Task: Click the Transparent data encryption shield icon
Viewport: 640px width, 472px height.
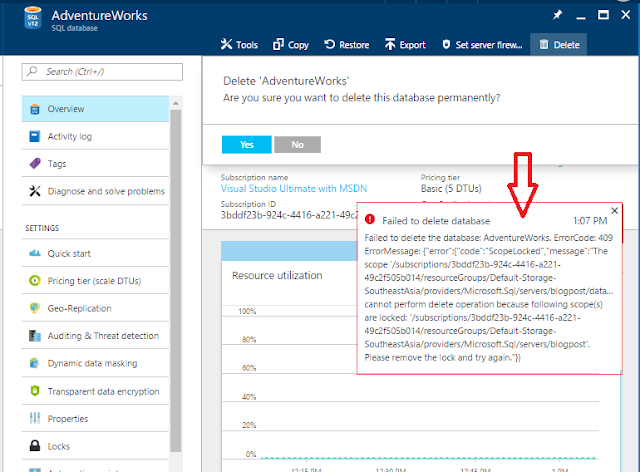Action: (x=35, y=391)
